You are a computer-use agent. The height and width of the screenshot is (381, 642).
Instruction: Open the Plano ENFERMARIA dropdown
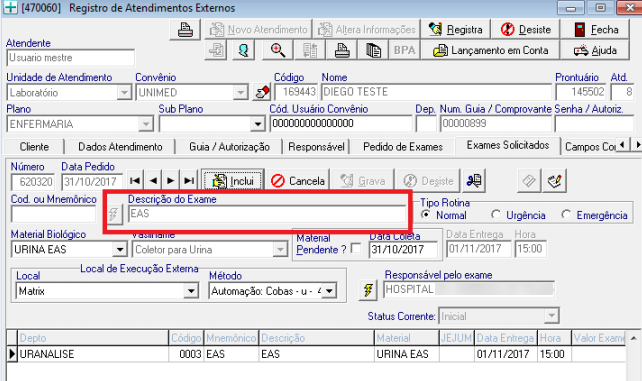(145, 124)
